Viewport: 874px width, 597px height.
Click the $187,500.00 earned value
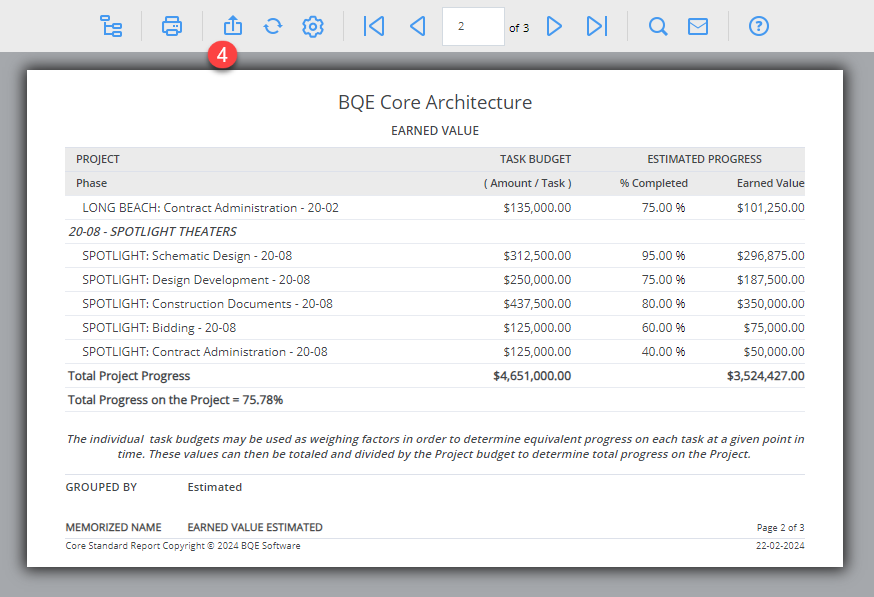[771, 280]
